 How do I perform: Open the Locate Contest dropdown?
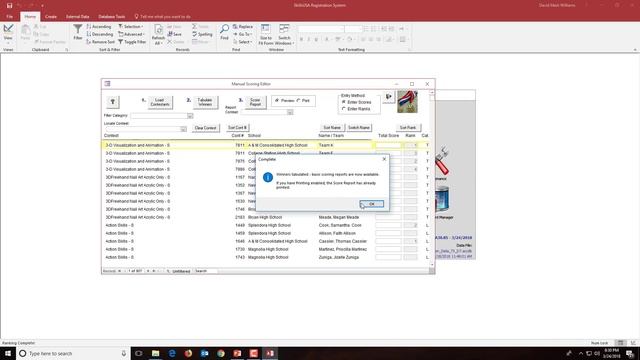pyautogui.click(x=184, y=129)
